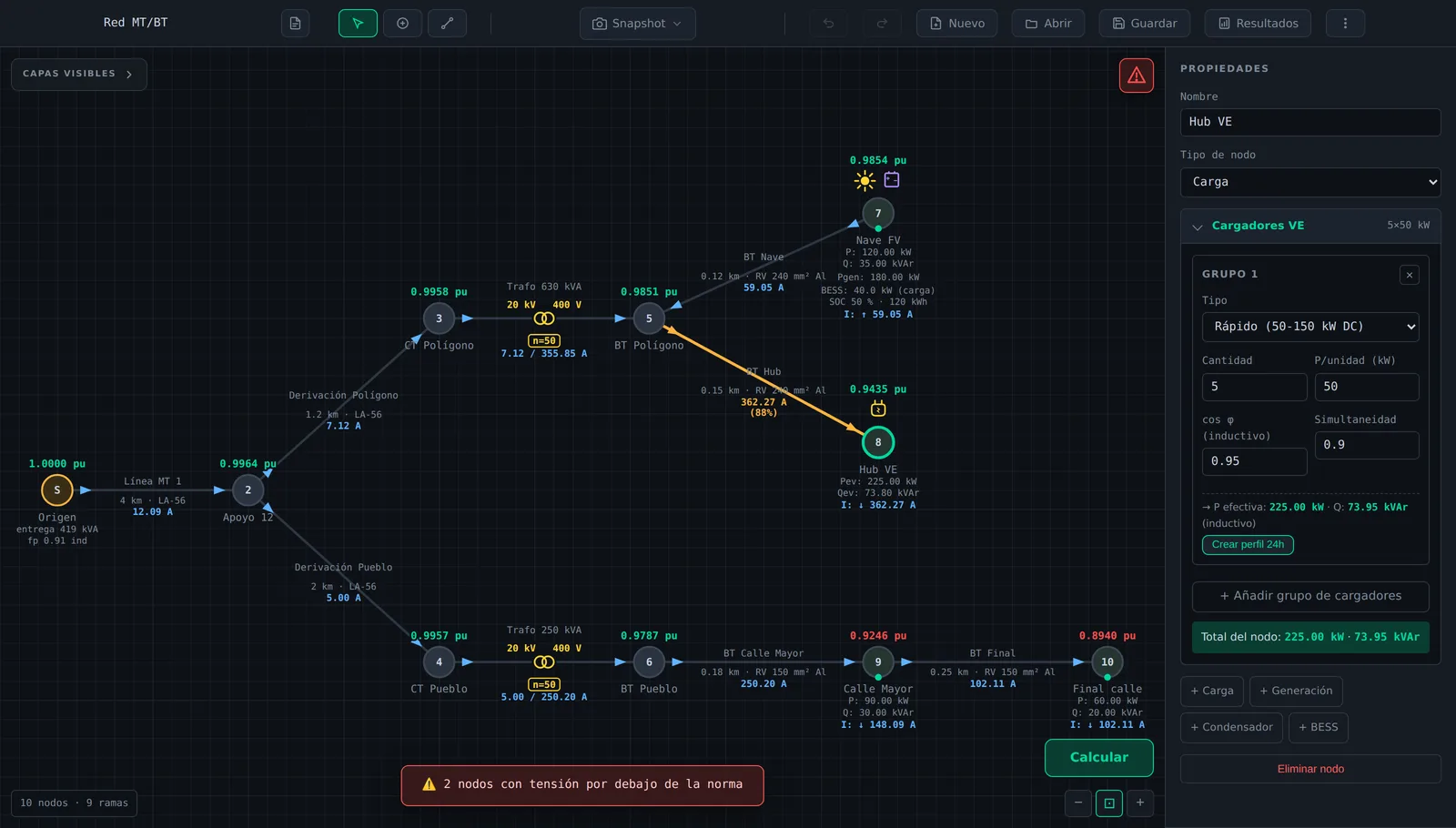Click Añadir grupo de cargadores
Image resolution: width=1456 pixels, height=828 pixels.
[x=1310, y=597]
